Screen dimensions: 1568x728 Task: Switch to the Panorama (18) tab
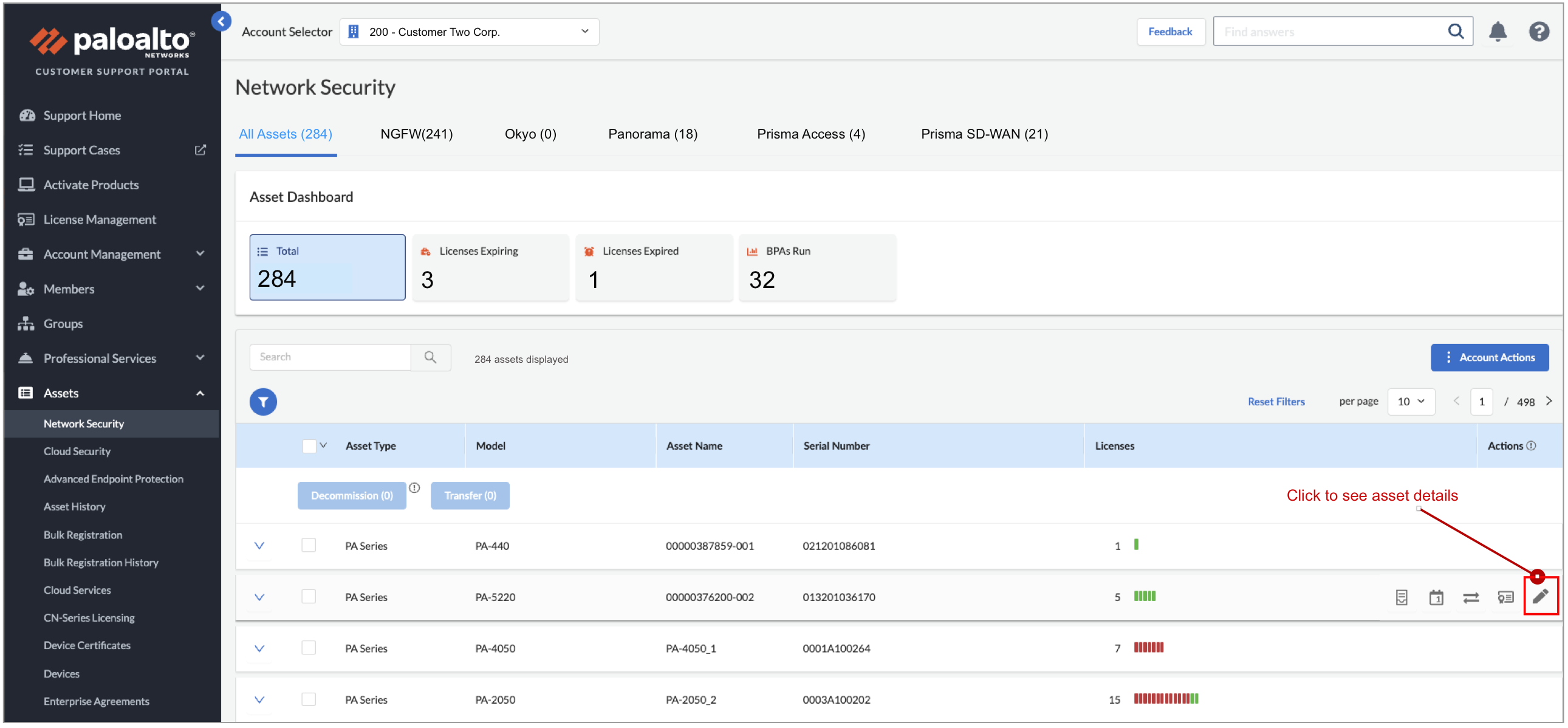point(652,134)
